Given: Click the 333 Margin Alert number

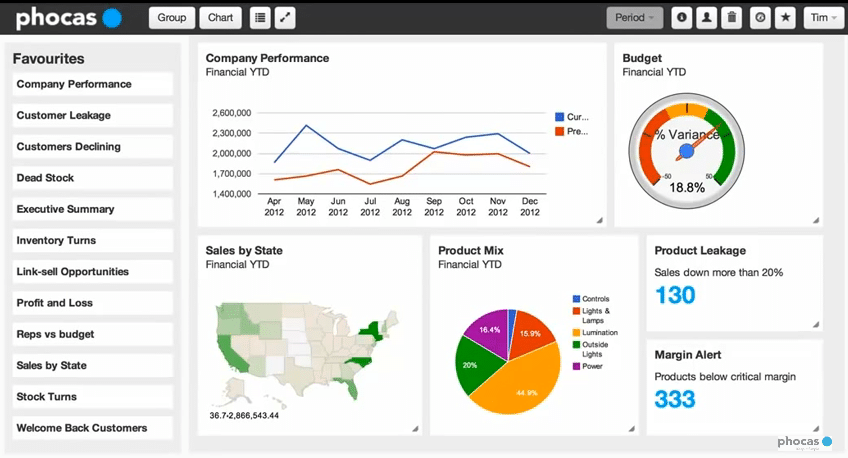Looking at the screenshot, I should [675, 399].
